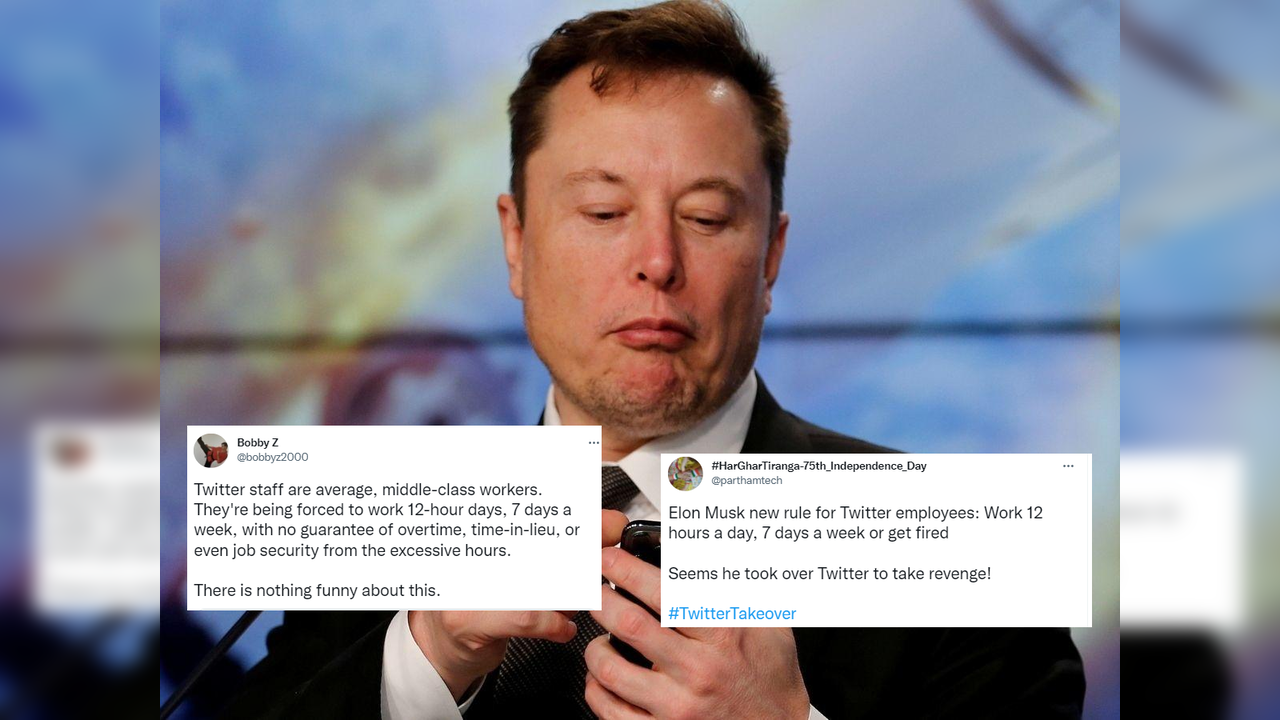Open the @bobbyz2000 handle
This screenshot has height=720, width=1280.
tap(272, 457)
